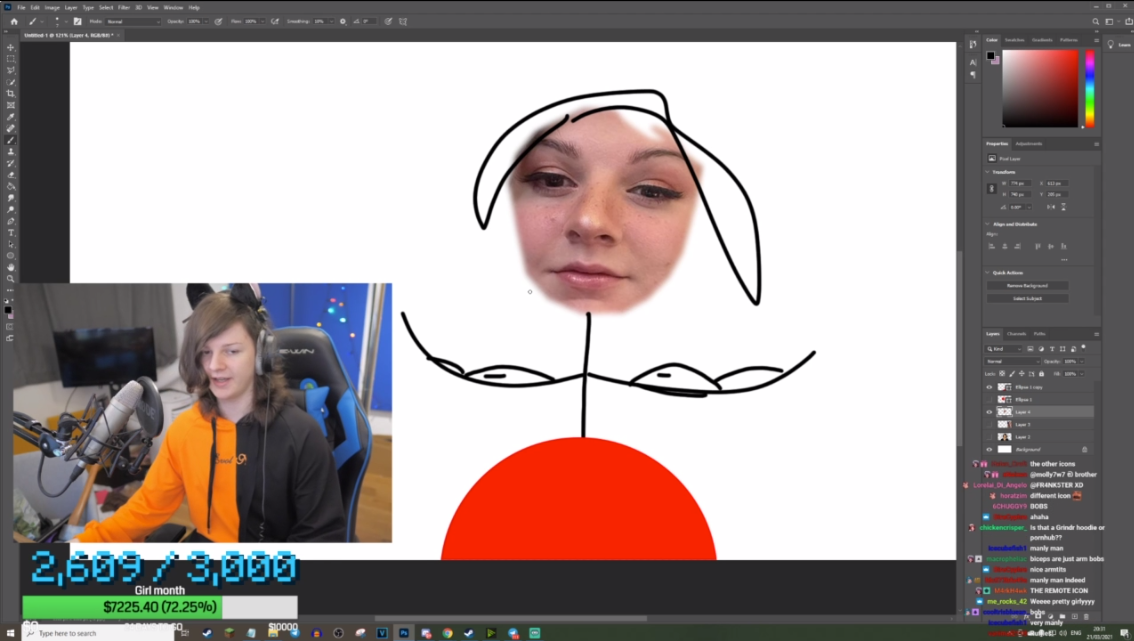1134x641 pixels.
Task: Click the flip horizontal icon in Transform
Action: [1051, 207]
